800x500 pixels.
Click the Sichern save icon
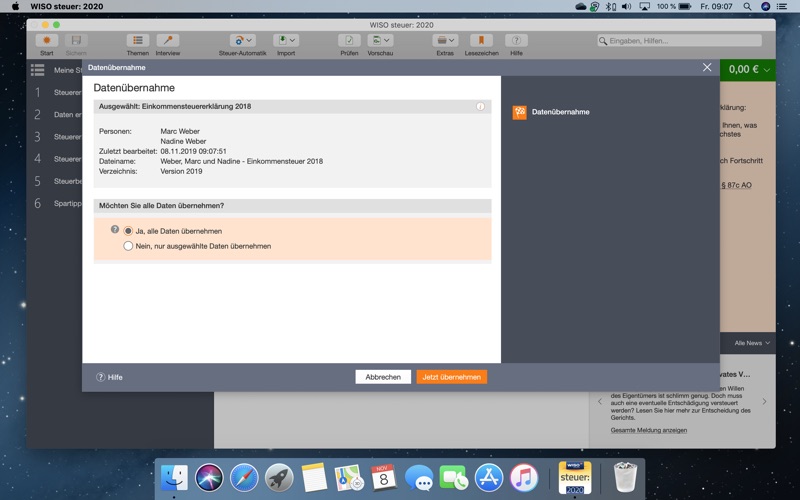pos(76,40)
